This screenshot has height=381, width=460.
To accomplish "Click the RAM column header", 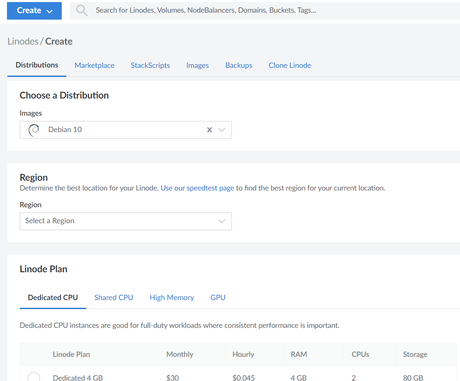I will pos(299,354).
